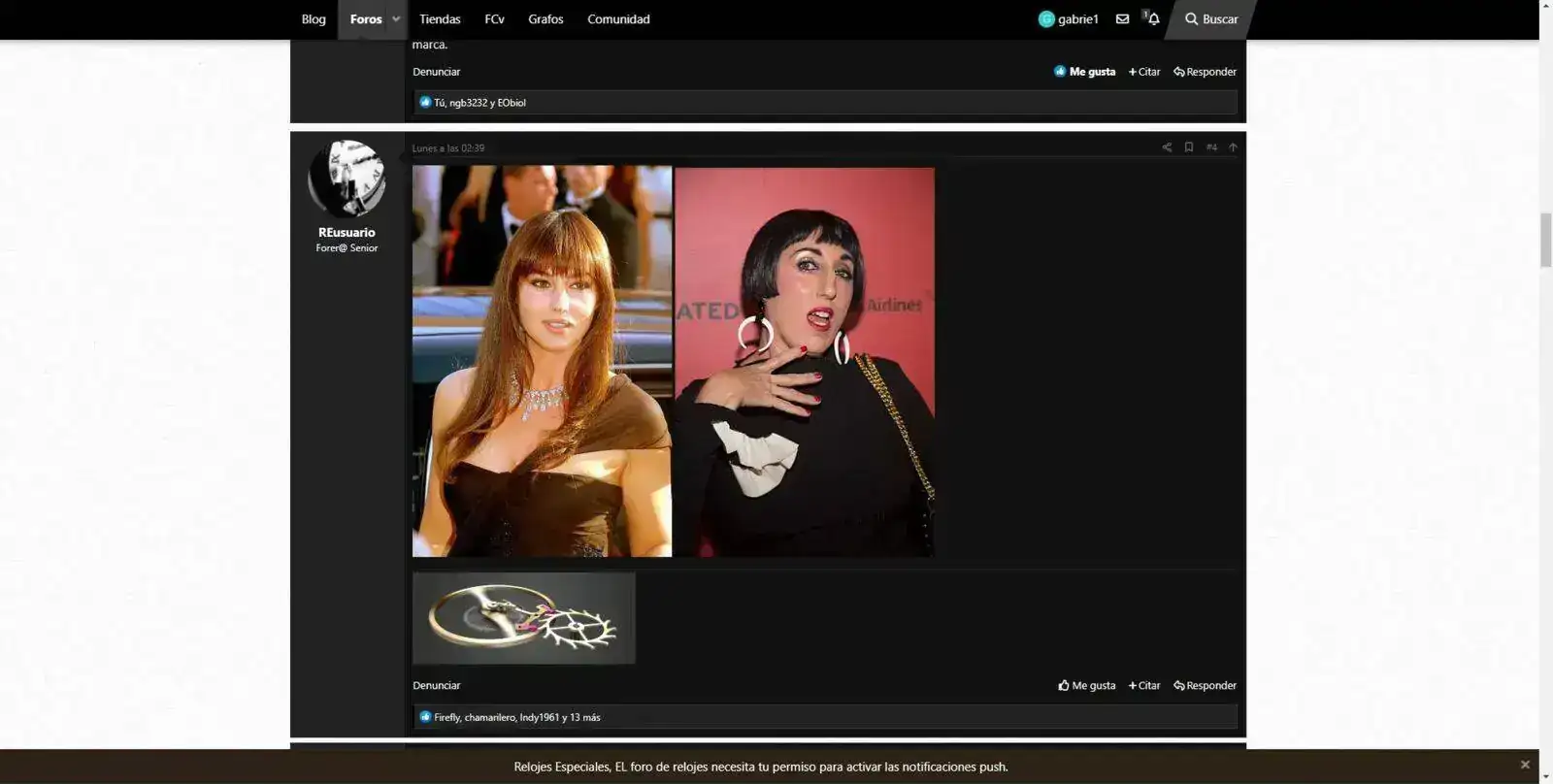
Task: Remove your like on the top post
Action: tap(1085, 72)
